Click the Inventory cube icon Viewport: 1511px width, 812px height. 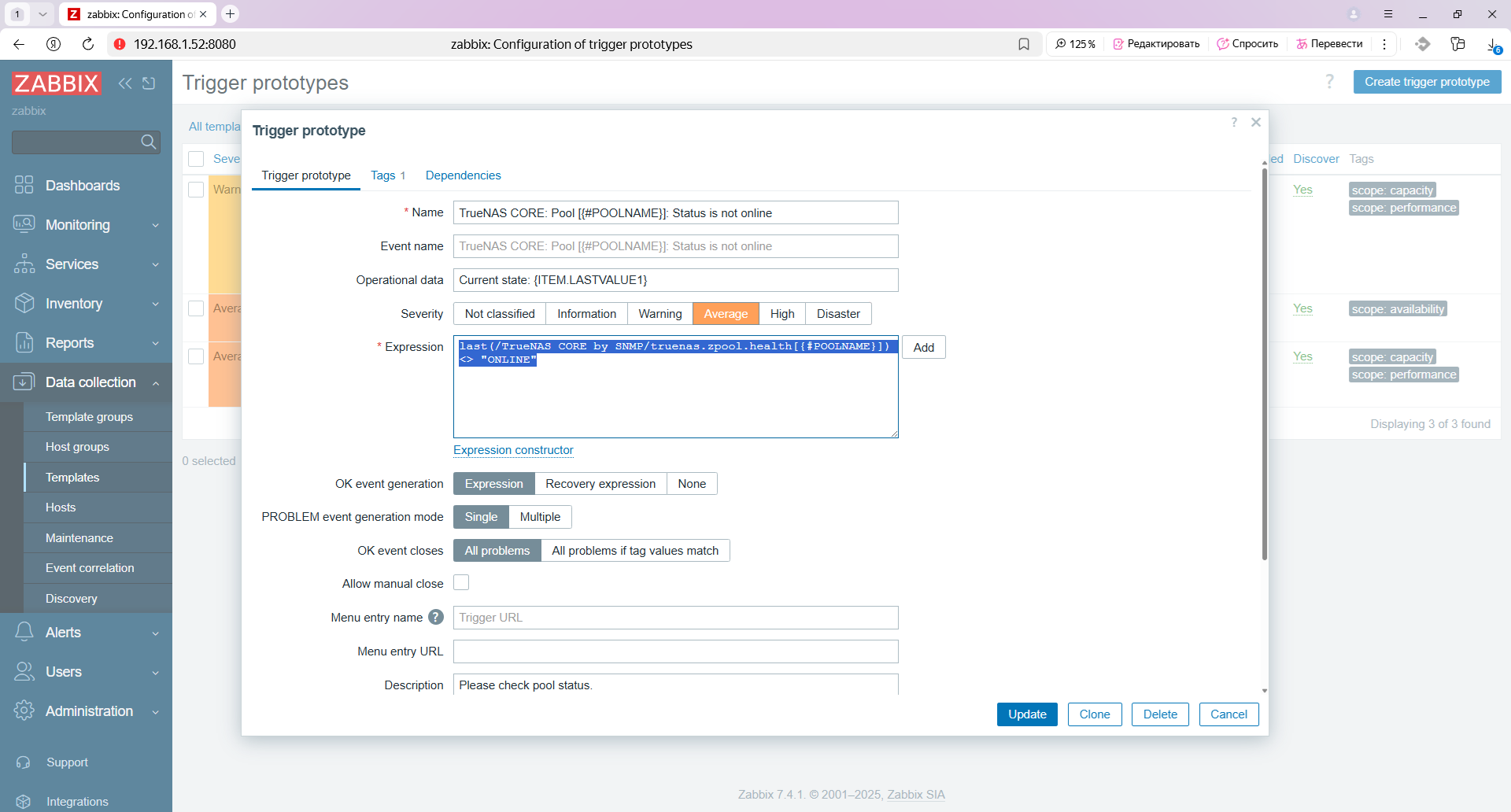click(24, 303)
